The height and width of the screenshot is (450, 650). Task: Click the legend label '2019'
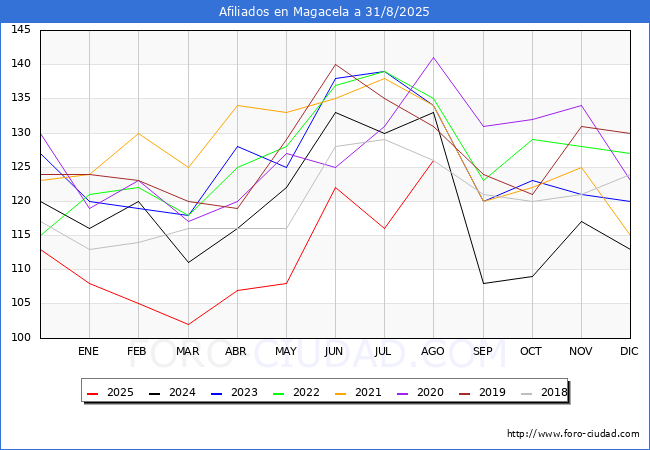(492, 392)
